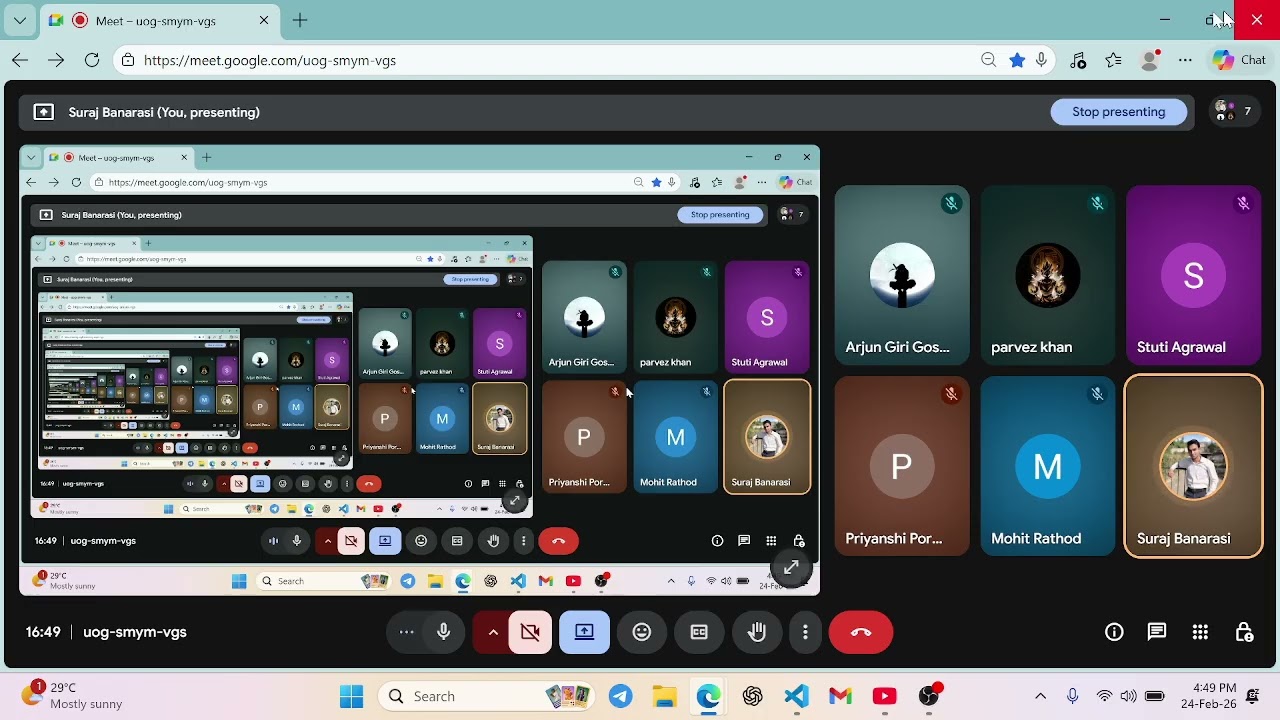1280x720 pixels.
Task: Click the browser forward arrow
Action: (x=56, y=60)
